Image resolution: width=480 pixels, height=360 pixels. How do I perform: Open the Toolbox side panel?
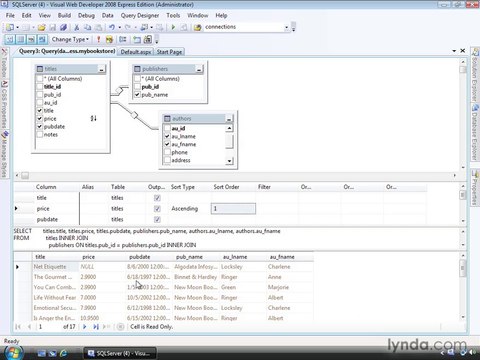pos(4,62)
